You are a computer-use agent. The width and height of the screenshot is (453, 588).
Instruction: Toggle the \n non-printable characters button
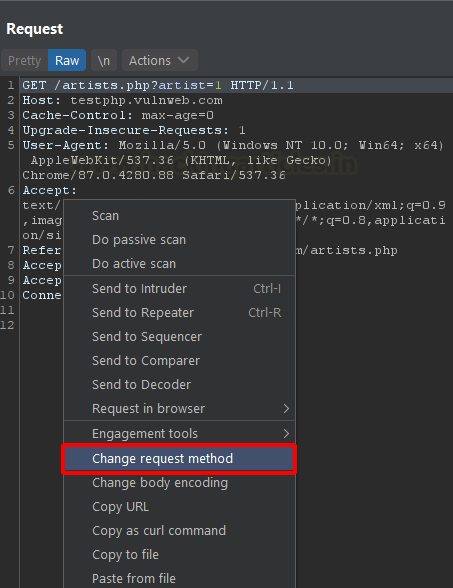(104, 60)
